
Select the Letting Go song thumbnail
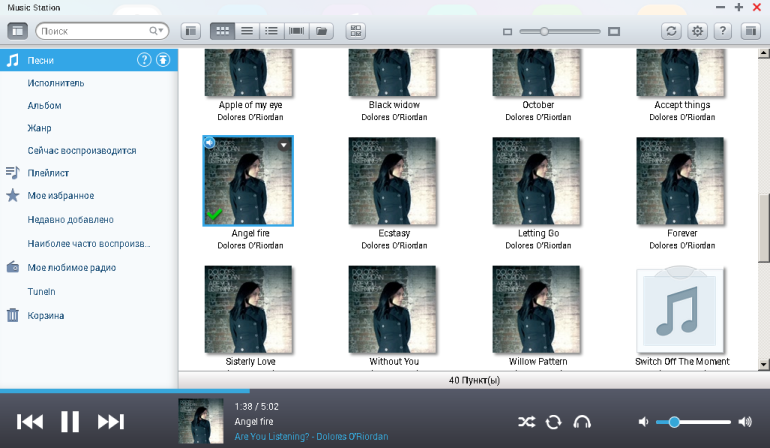coord(536,181)
